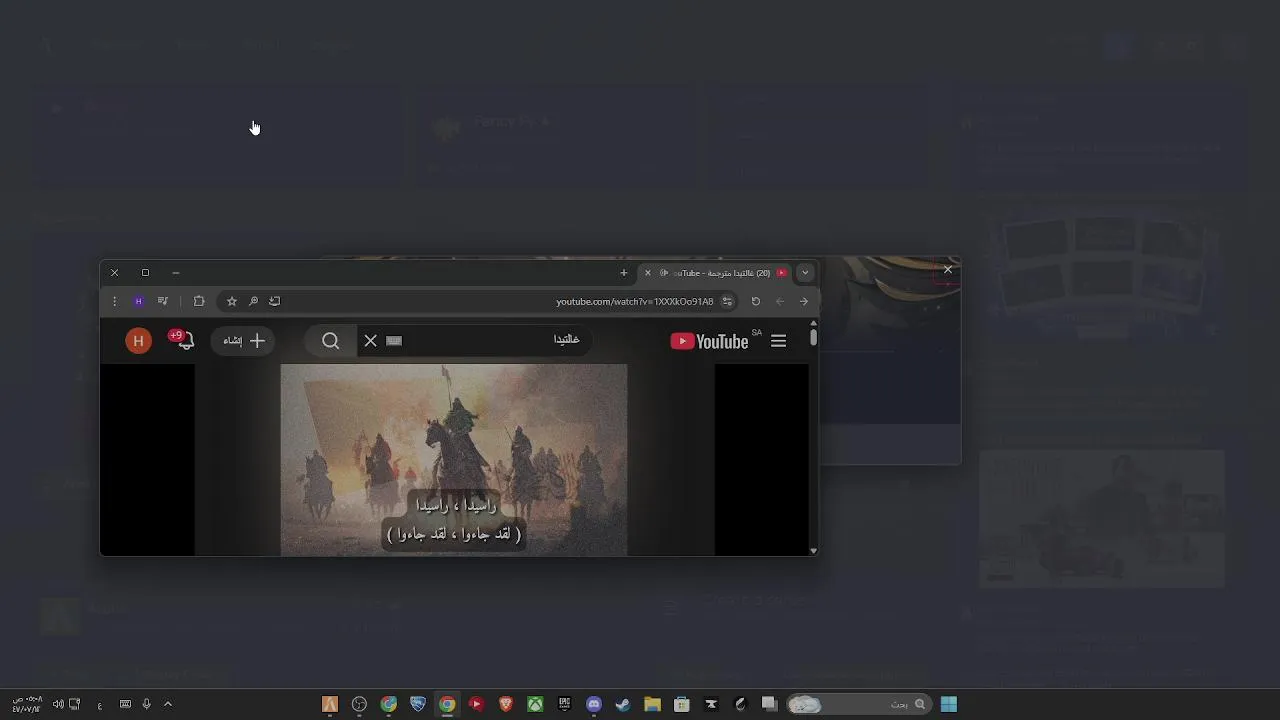This screenshot has height=720, width=1280.
Task: Open the Chrome media control icon
Action: click(162, 301)
